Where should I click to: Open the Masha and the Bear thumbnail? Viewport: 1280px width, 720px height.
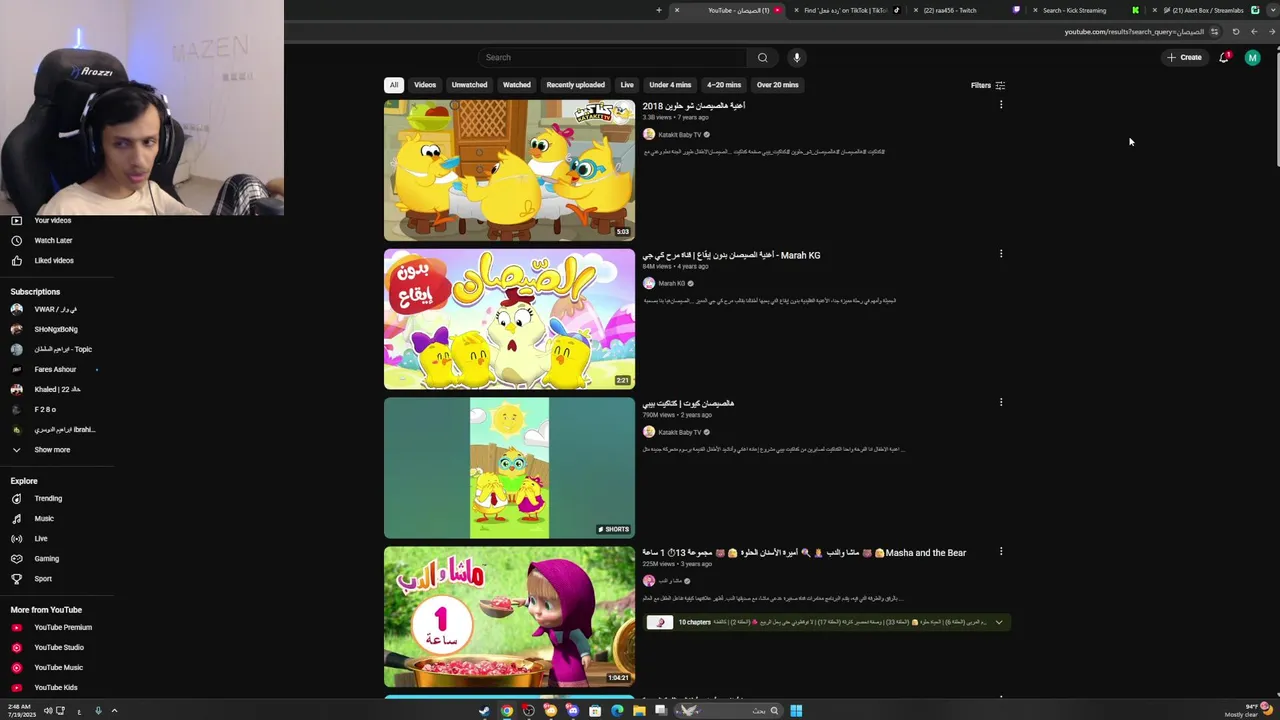pos(509,616)
